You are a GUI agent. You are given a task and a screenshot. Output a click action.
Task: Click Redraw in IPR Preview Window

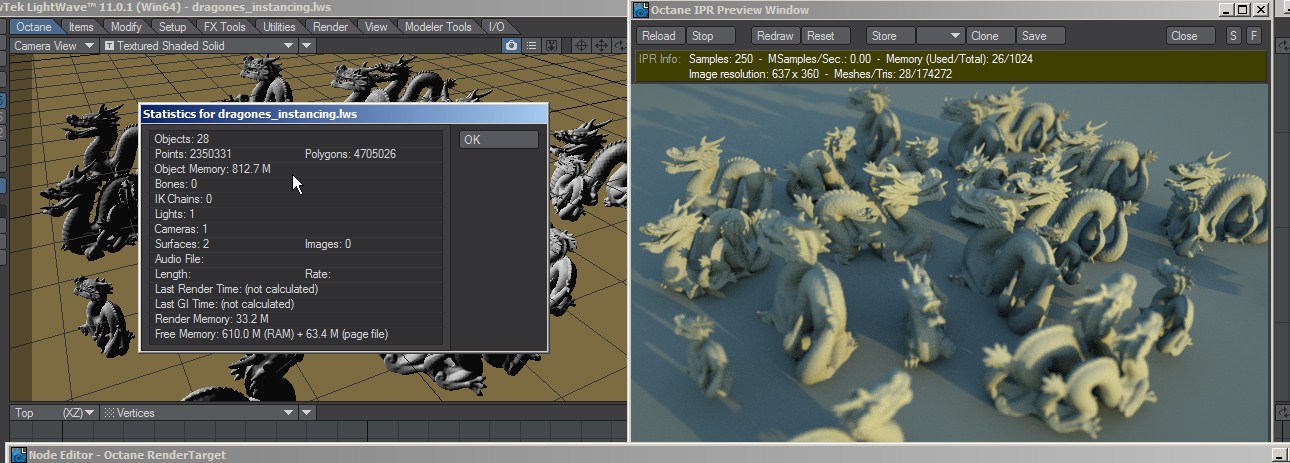pos(775,36)
